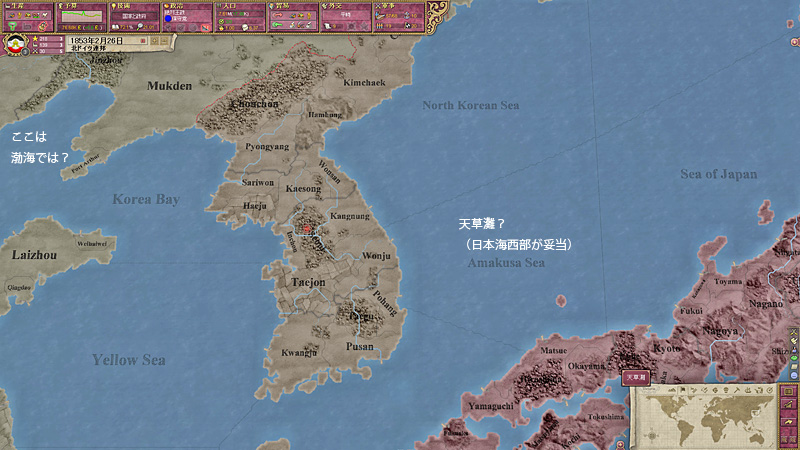Open the 外交 diplomacy tab

[x=346, y=17]
